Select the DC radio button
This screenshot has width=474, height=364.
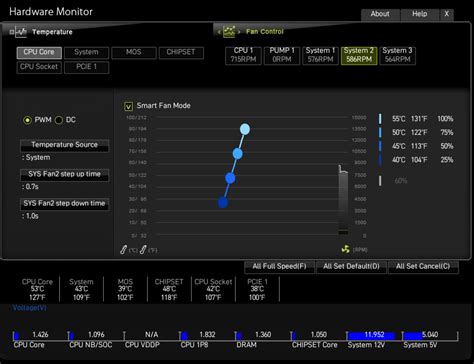(x=59, y=120)
